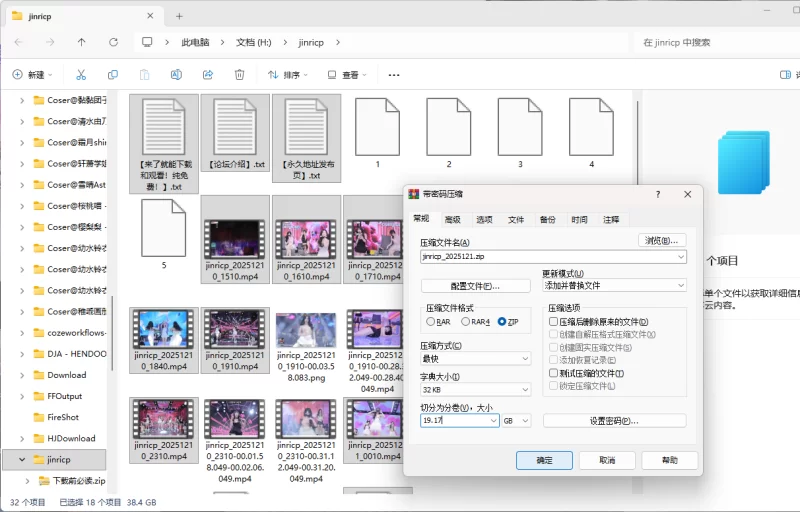The height and width of the screenshot is (512, 800).
Task: Click the 设置密码 button
Action: 614,421
